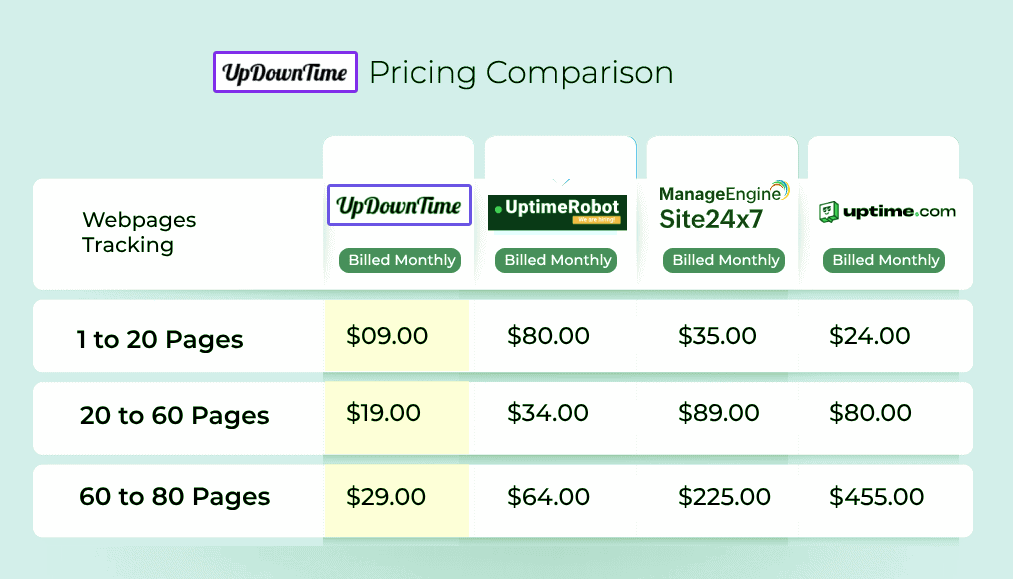1013x579 pixels.
Task: Click the UpDownTime logo beside the Pricing Comparison title
Action: tap(285, 72)
